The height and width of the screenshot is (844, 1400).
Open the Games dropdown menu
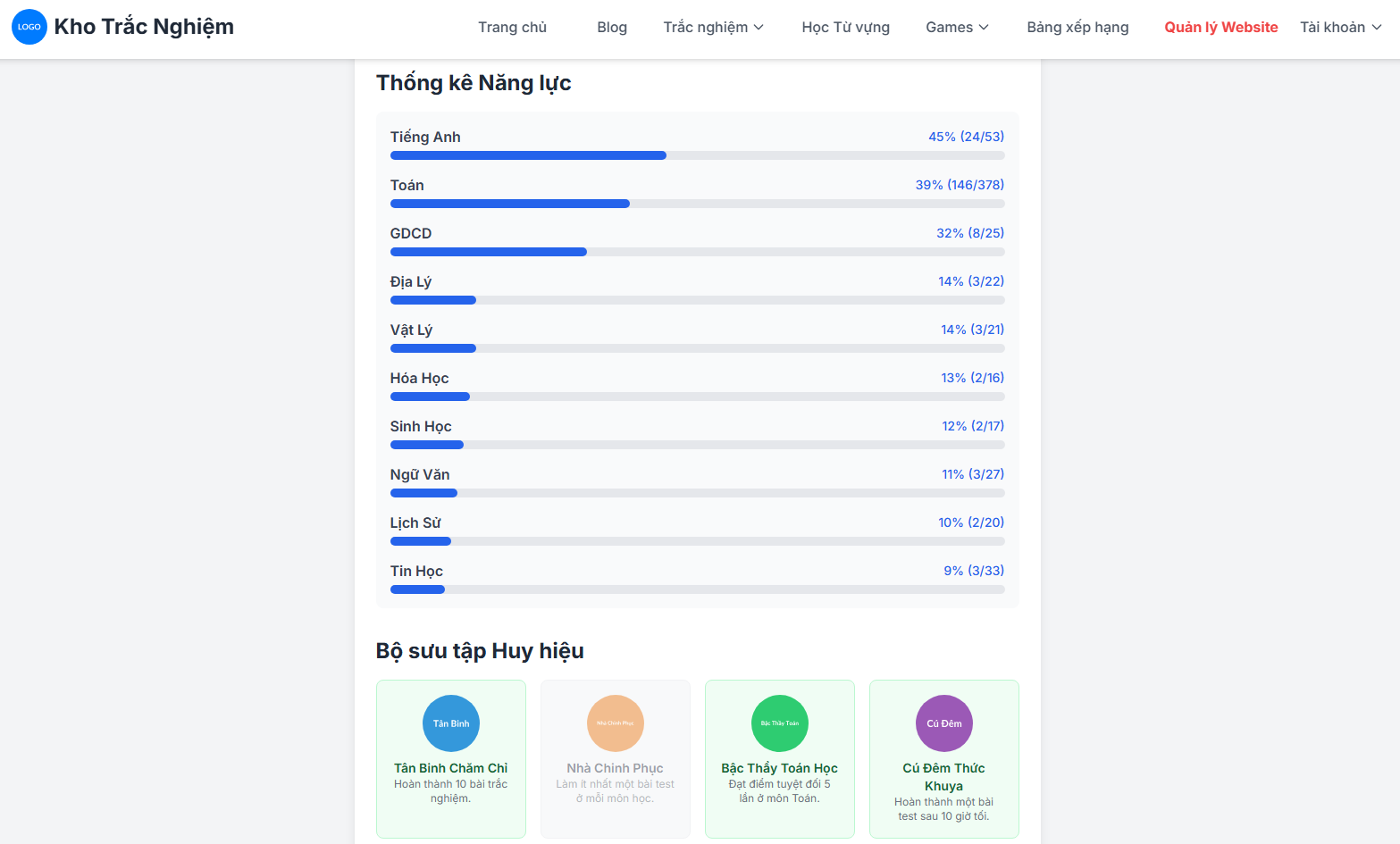pos(957,27)
